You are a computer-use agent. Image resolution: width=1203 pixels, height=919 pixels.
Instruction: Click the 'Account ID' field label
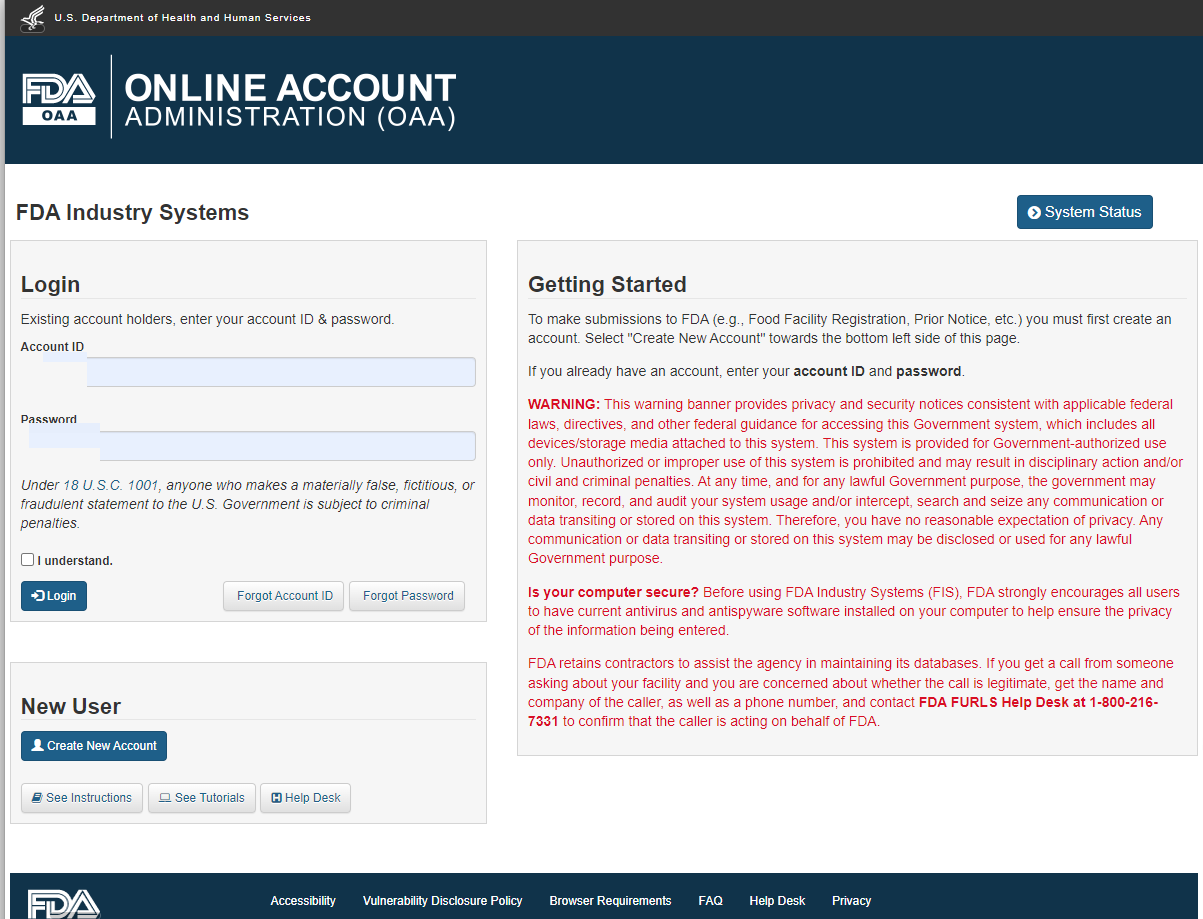click(52, 347)
